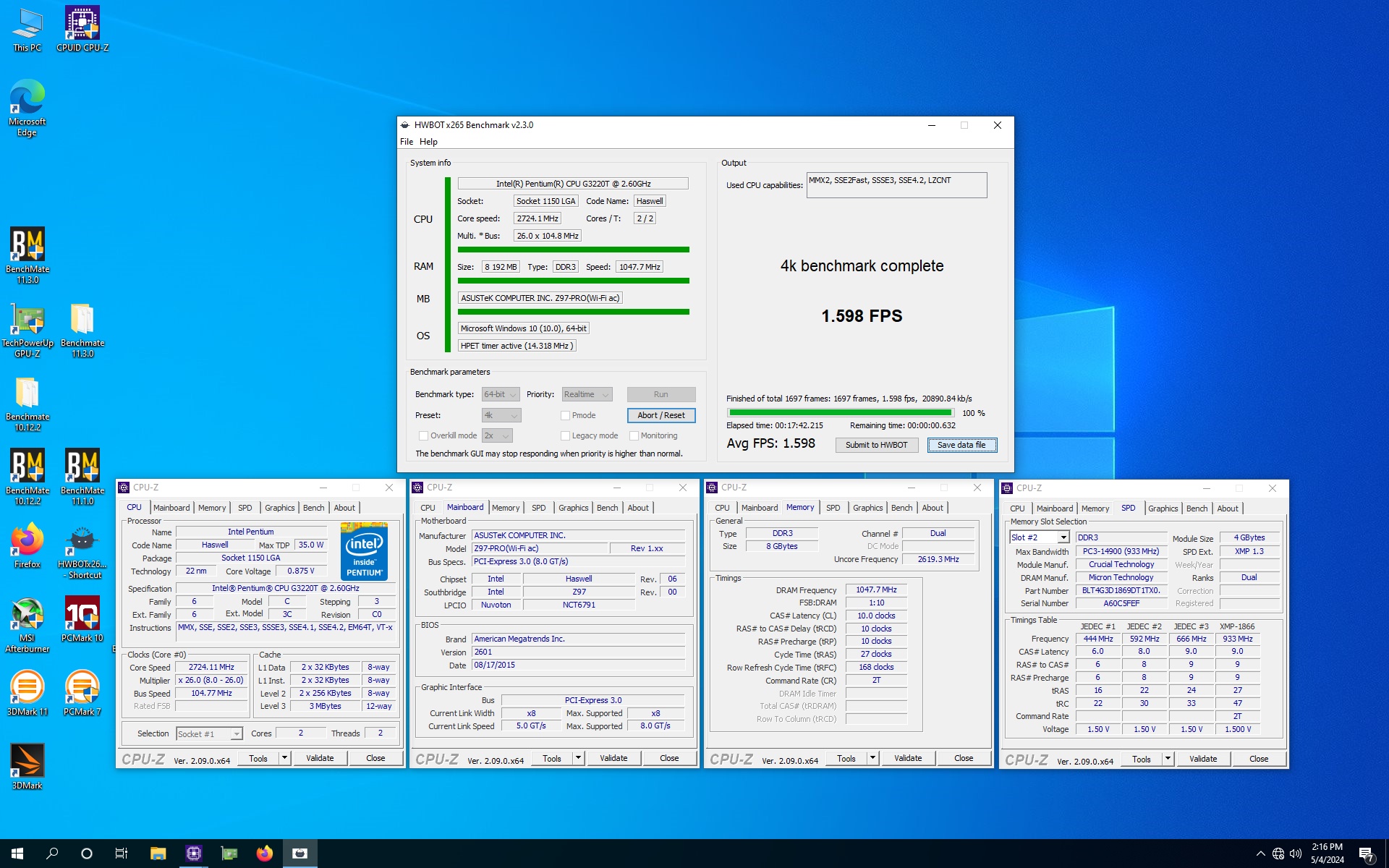The image size is (1389, 868).
Task: Switch to About tab in CPU-Z SPD window
Action: 1227,509
